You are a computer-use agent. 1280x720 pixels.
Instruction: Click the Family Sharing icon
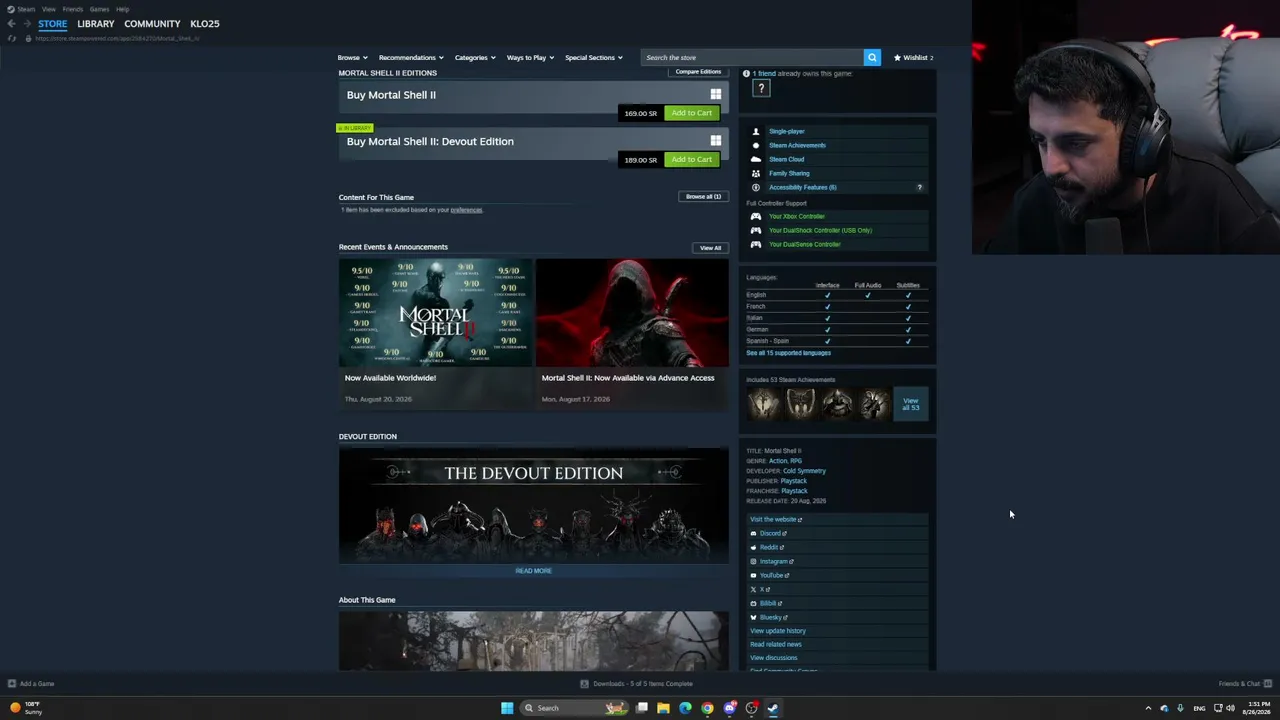[756, 173]
